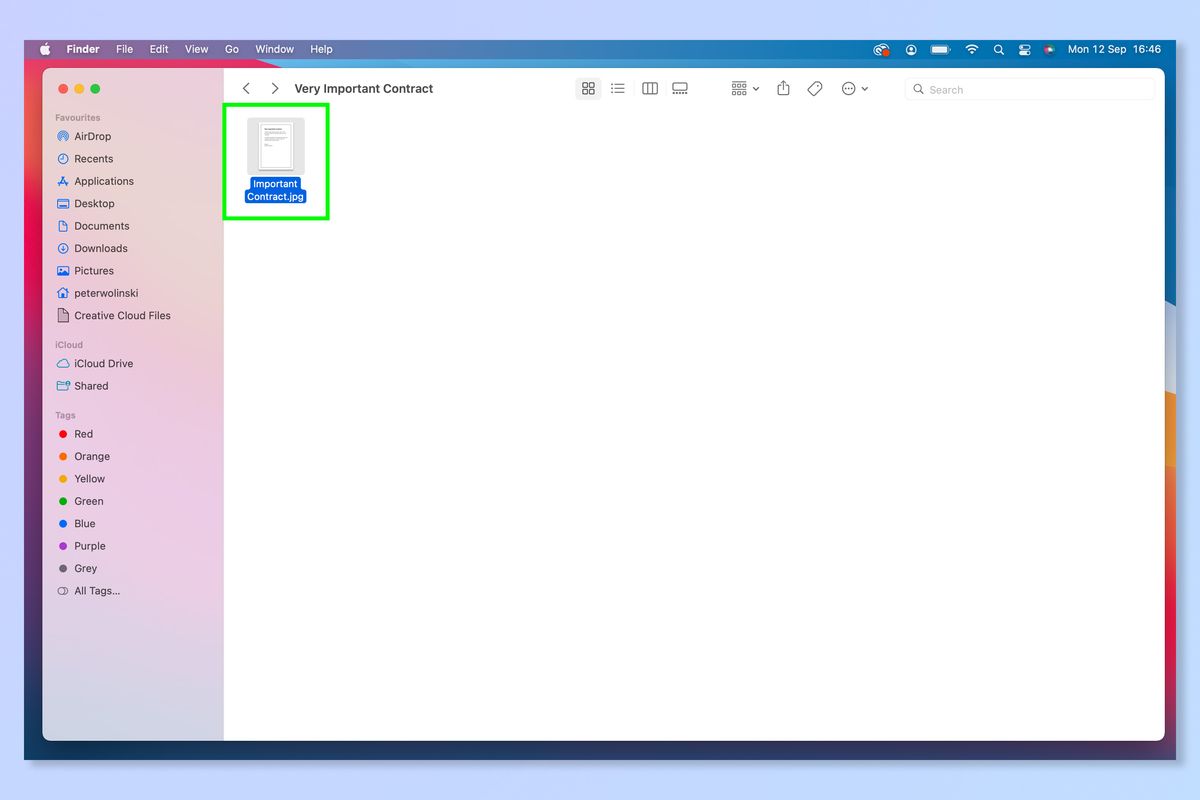Click the back navigation arrow
The image size is (1200, 800).
[246, 88]
